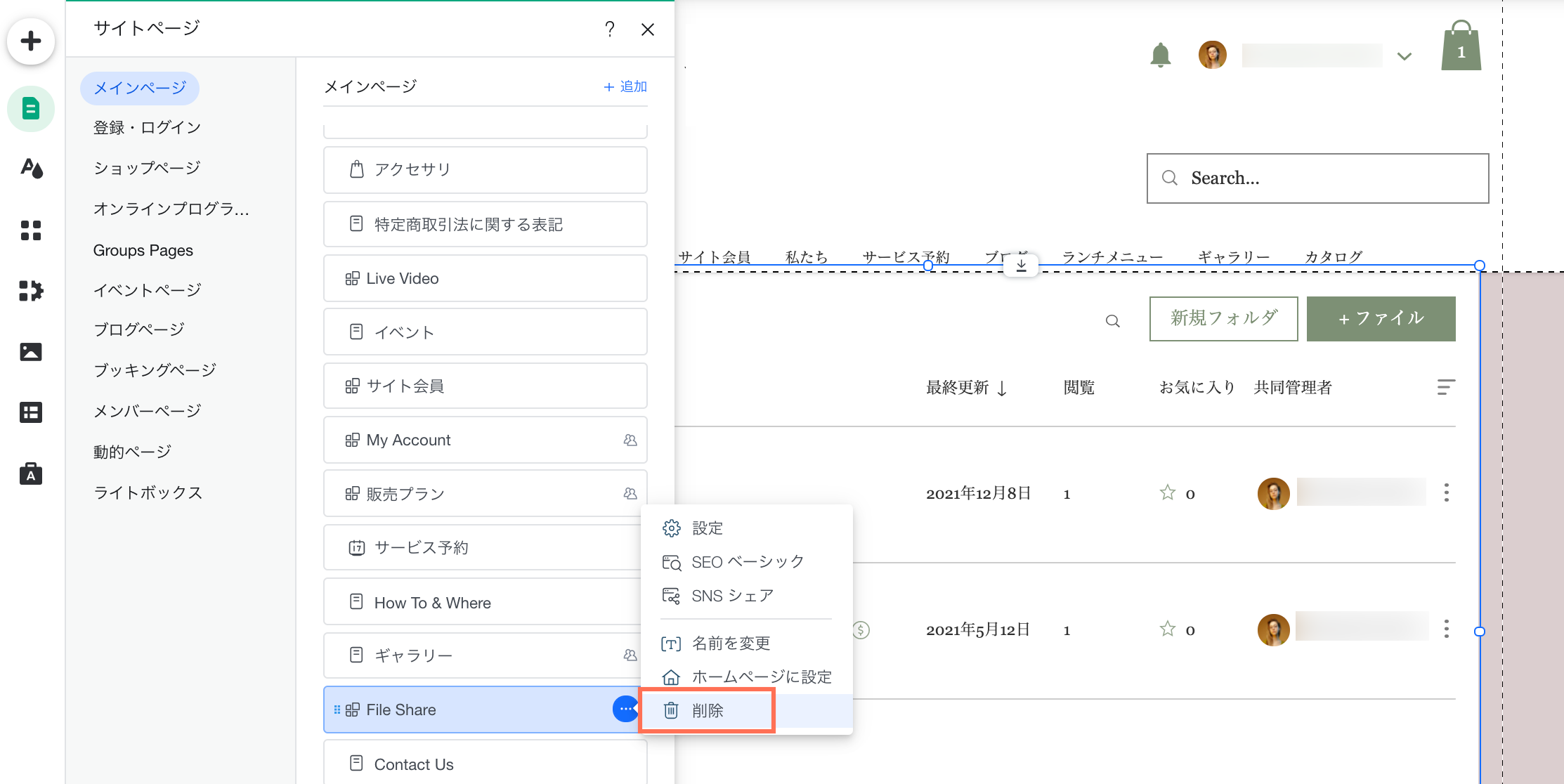Click the three-dot menu on File Share
This screenshot has width=1564, height=784.
coord(625,709)
